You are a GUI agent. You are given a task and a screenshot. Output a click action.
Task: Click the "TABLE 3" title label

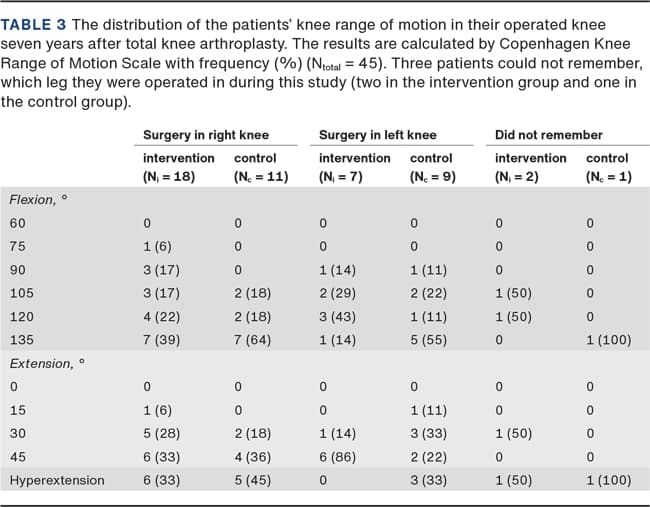[39, 22]
